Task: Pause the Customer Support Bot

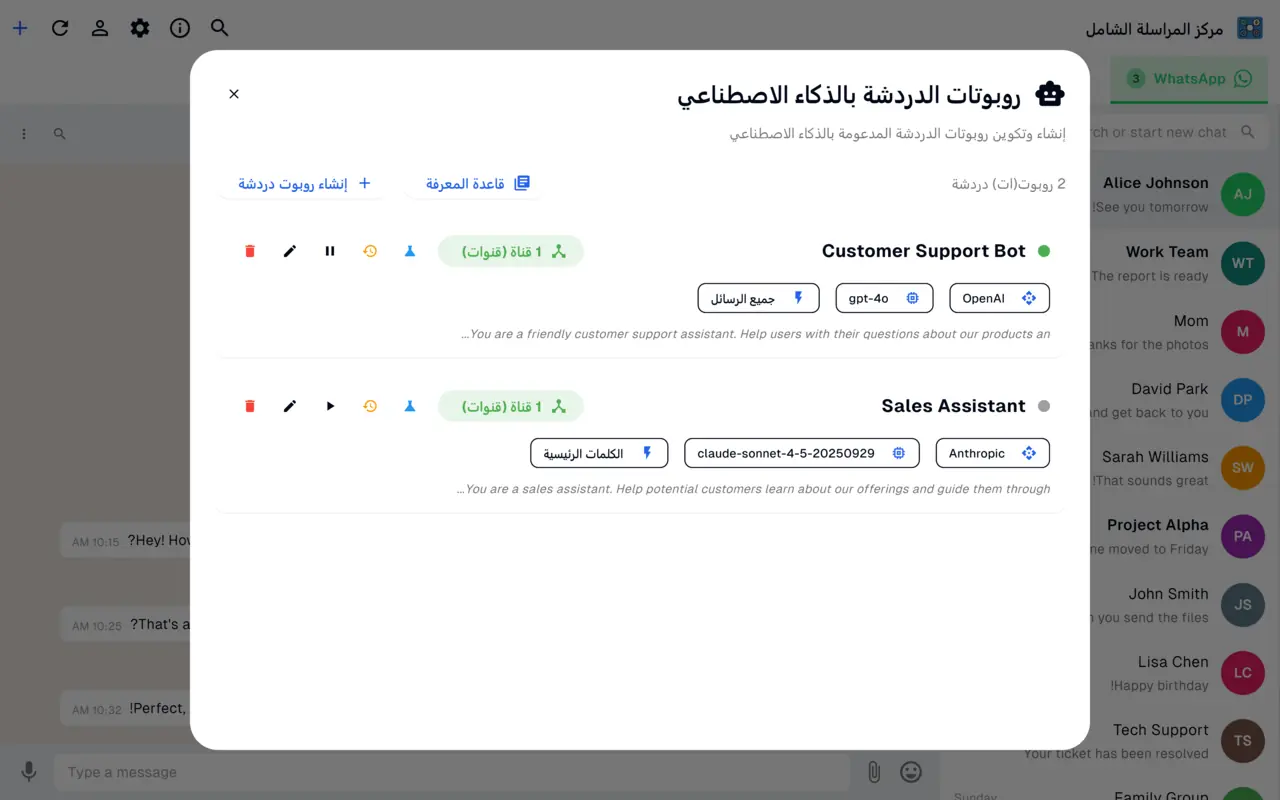Action: [330, 251]
